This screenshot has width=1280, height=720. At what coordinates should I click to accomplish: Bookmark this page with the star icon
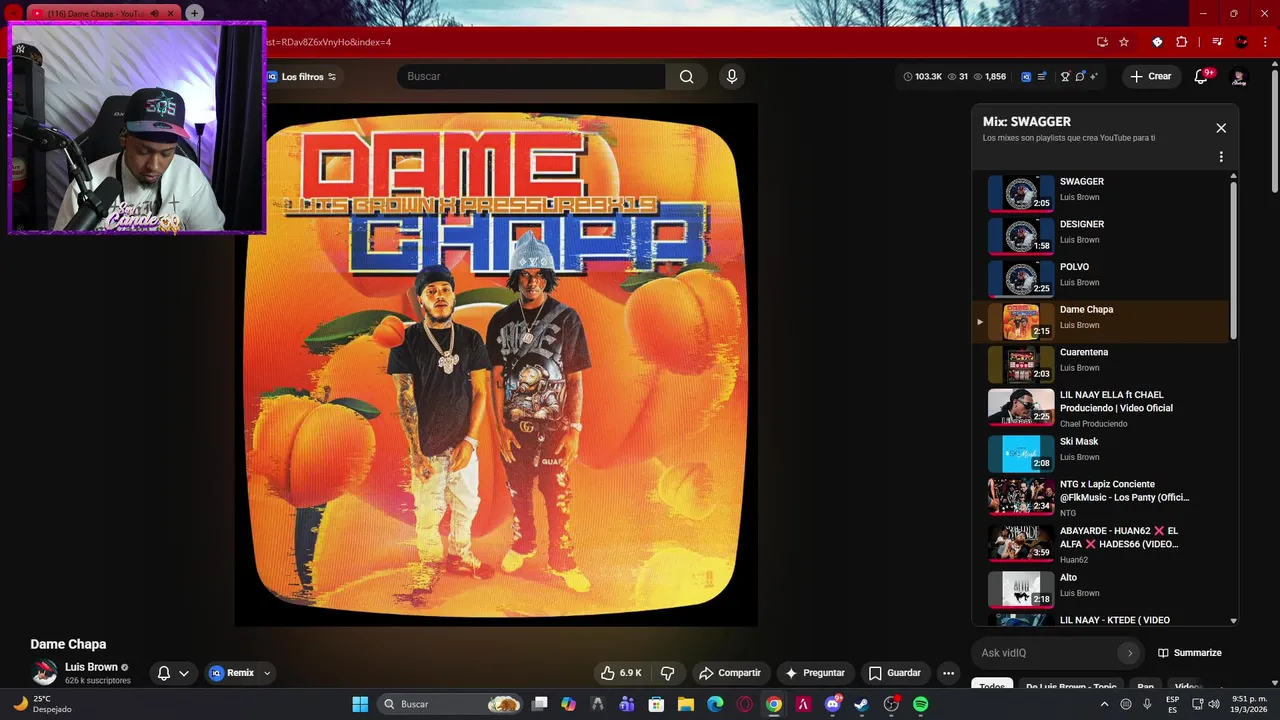[x=1124, y=42]
